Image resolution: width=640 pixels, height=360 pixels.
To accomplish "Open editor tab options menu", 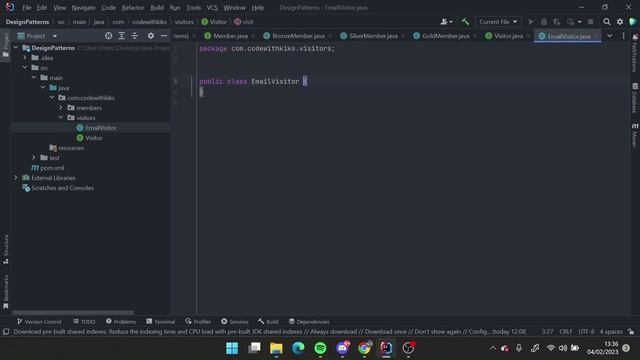I will (x=623, y=36).
